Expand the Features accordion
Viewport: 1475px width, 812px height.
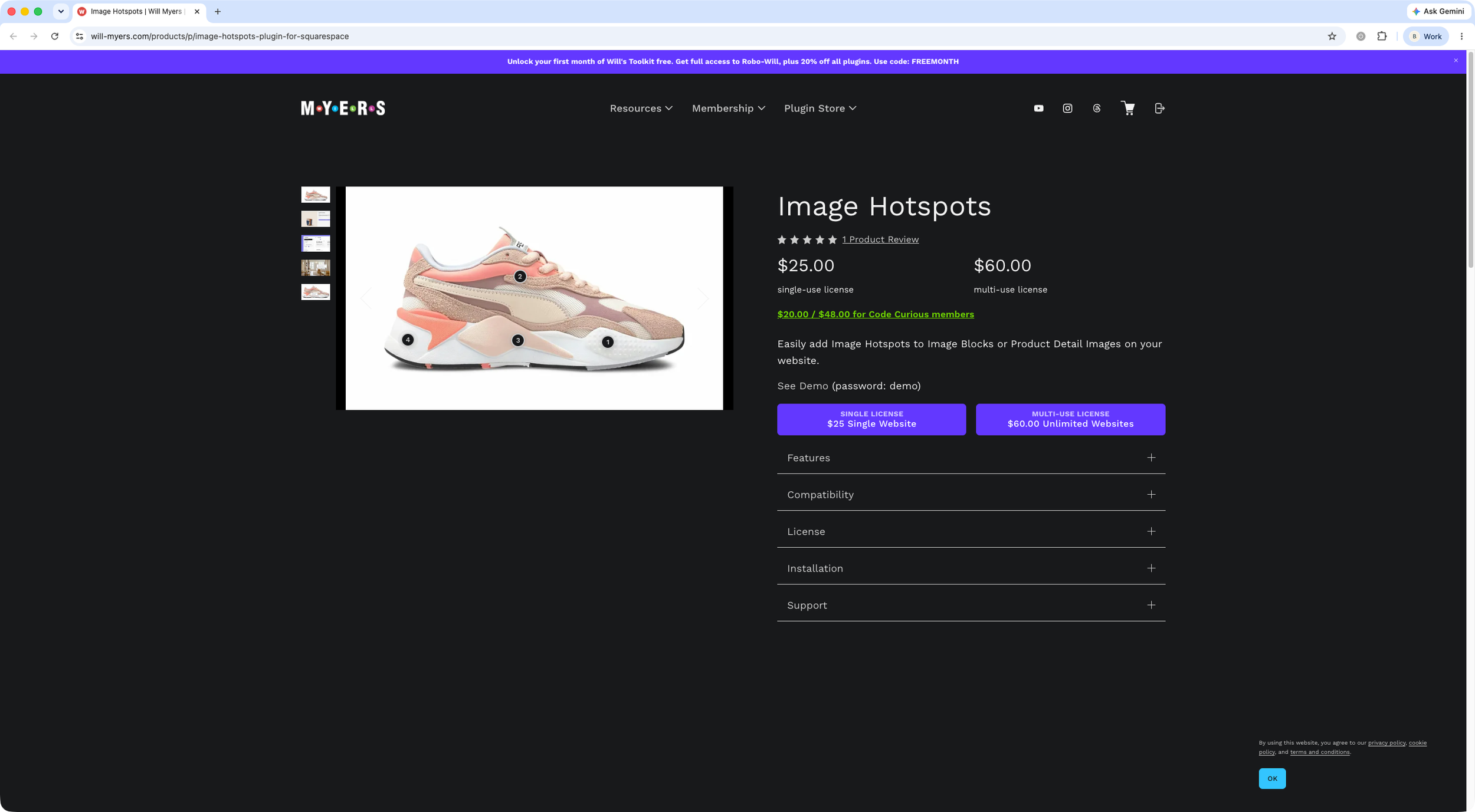(971, 458)
